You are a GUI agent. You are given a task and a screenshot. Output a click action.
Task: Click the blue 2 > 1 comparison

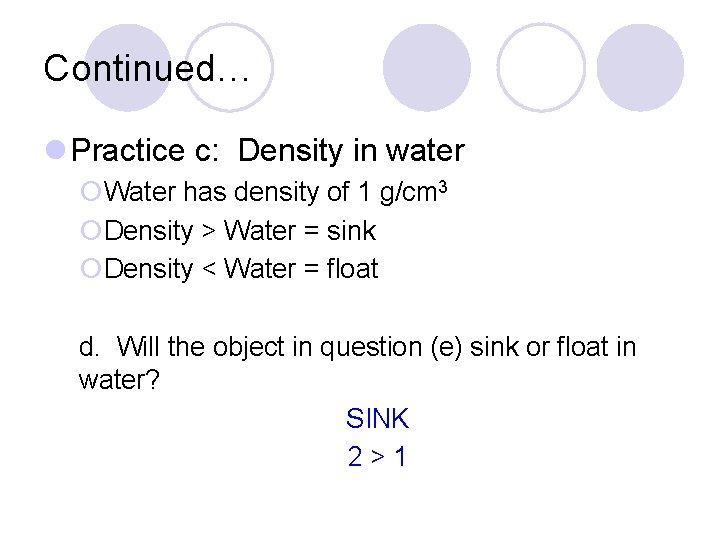(377, 457)
